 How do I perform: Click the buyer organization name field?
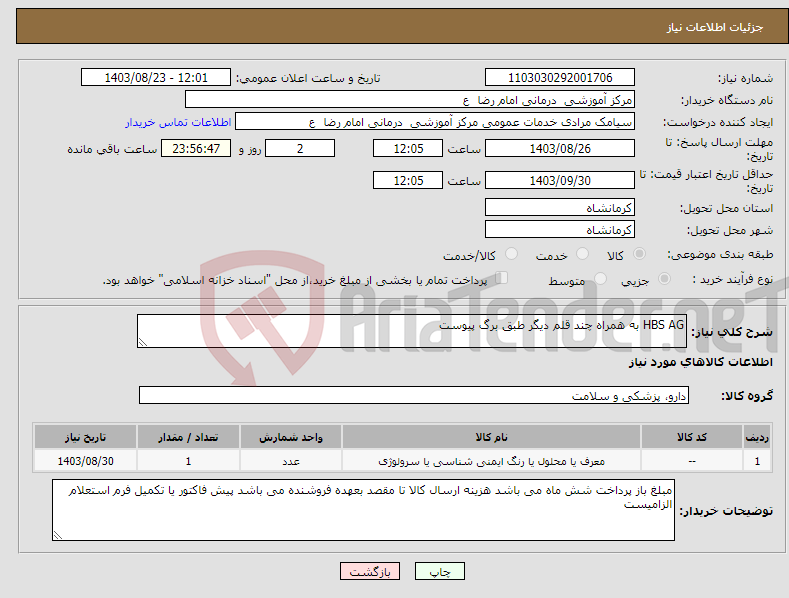(410, 100)
